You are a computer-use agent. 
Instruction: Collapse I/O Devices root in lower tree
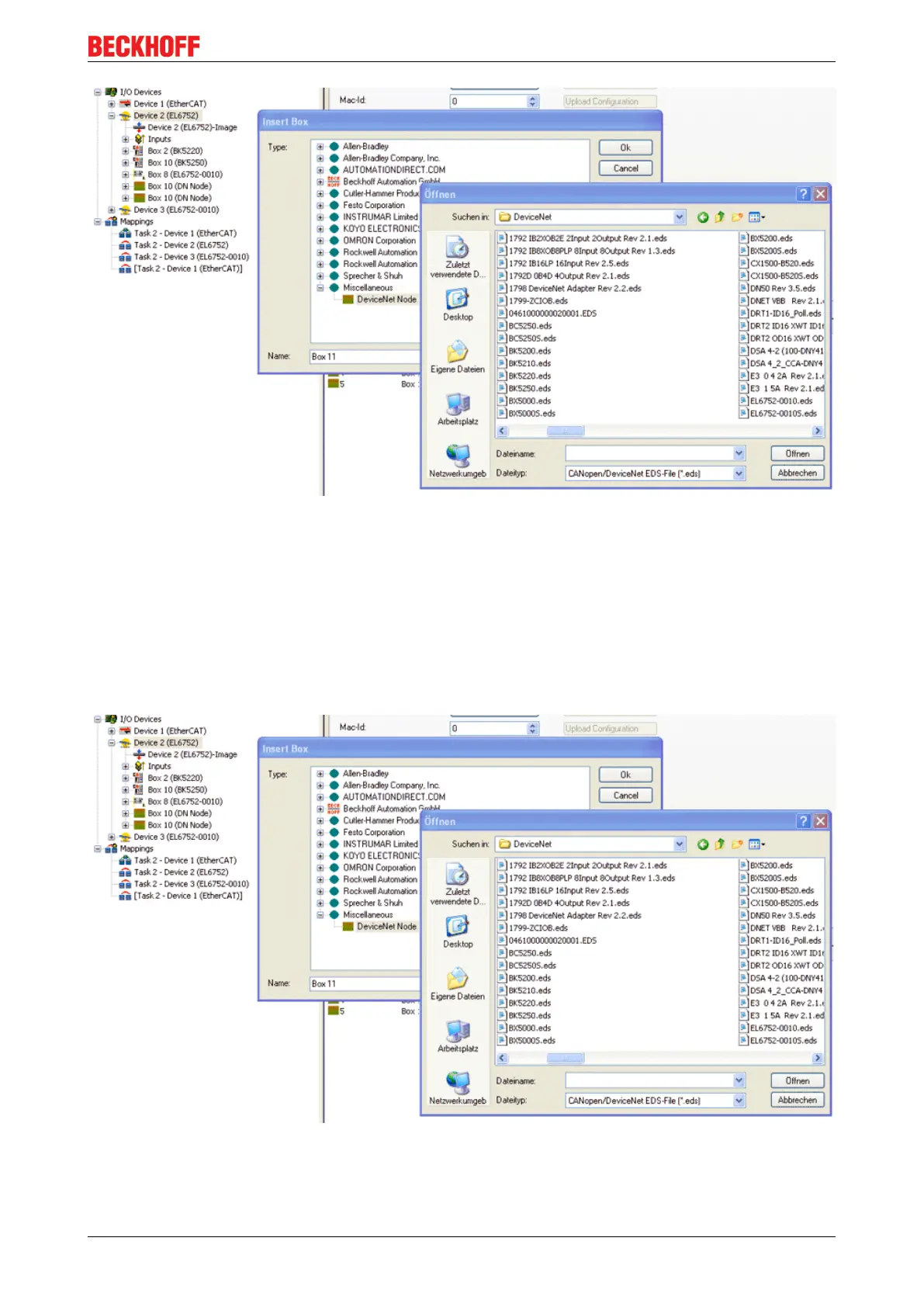(98, 719)
